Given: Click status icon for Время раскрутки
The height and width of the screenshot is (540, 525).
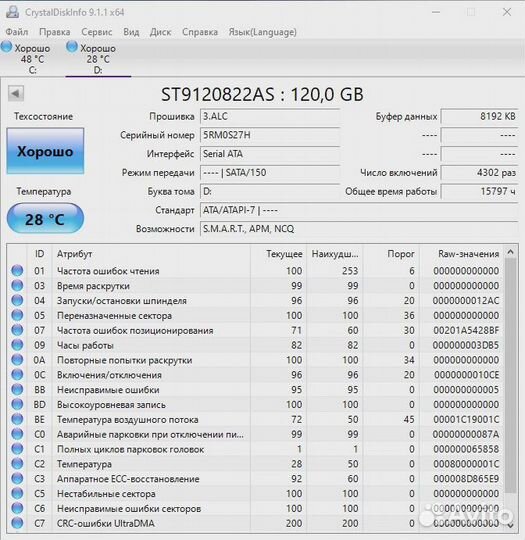Looking at the screenshot, I should click(x=17, y=285).
